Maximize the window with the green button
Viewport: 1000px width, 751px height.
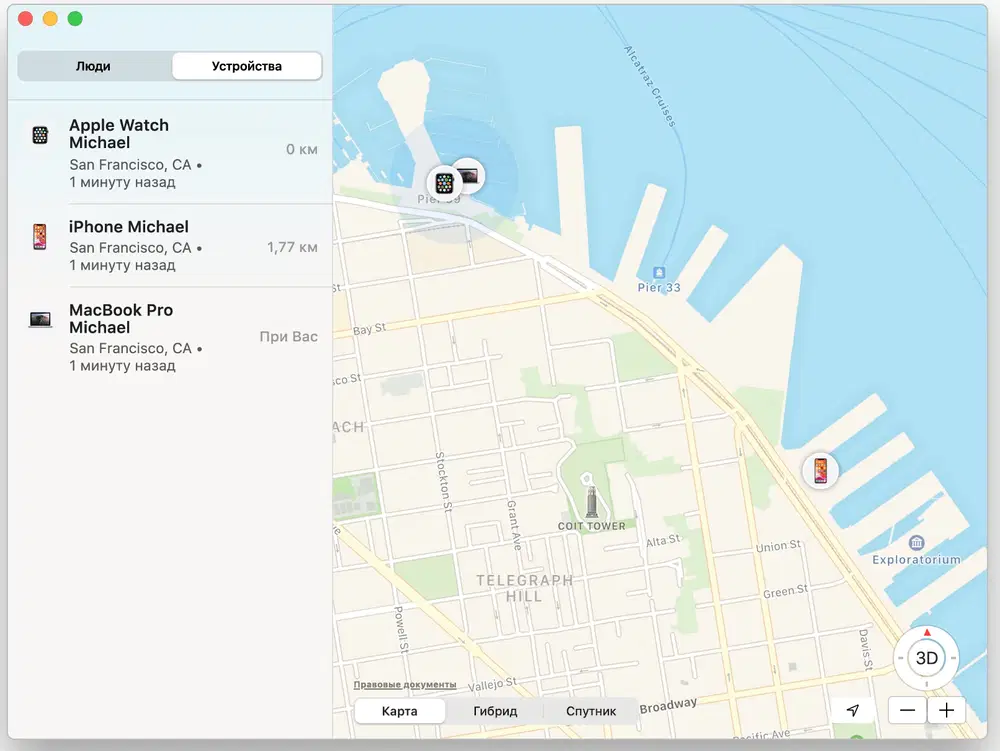[x=75, y=18]
